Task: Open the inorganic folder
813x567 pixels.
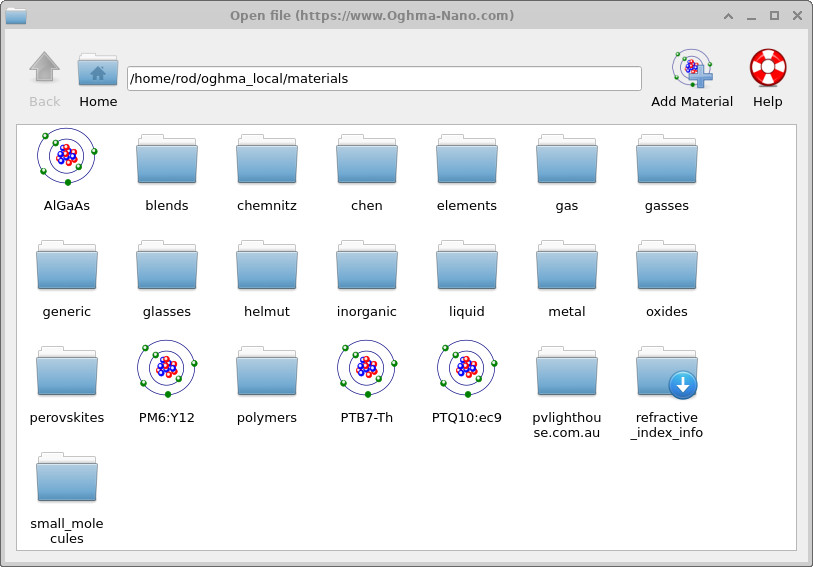Action: (367, 266)
